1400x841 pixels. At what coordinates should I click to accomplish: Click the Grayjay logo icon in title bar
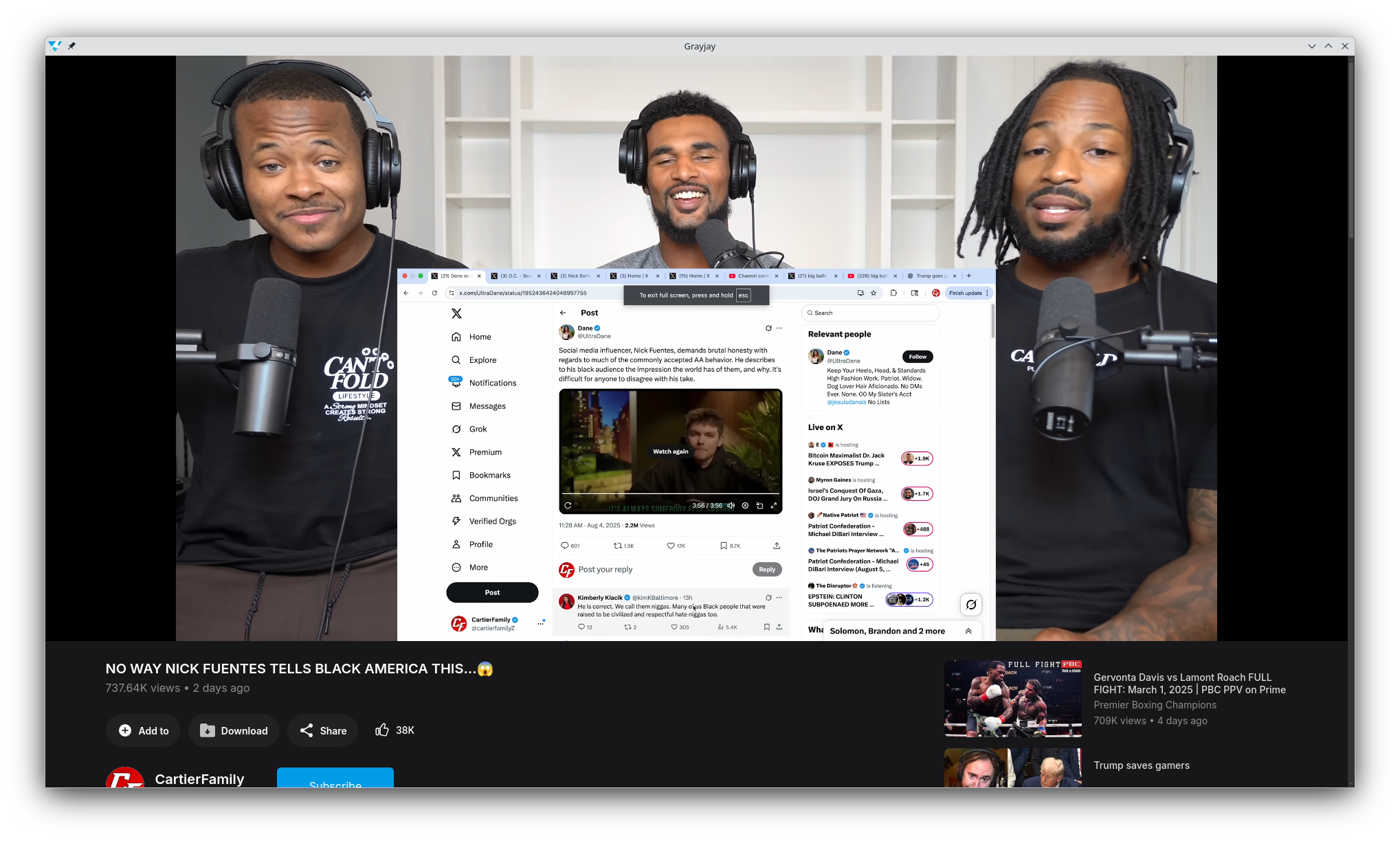[55, 46]
